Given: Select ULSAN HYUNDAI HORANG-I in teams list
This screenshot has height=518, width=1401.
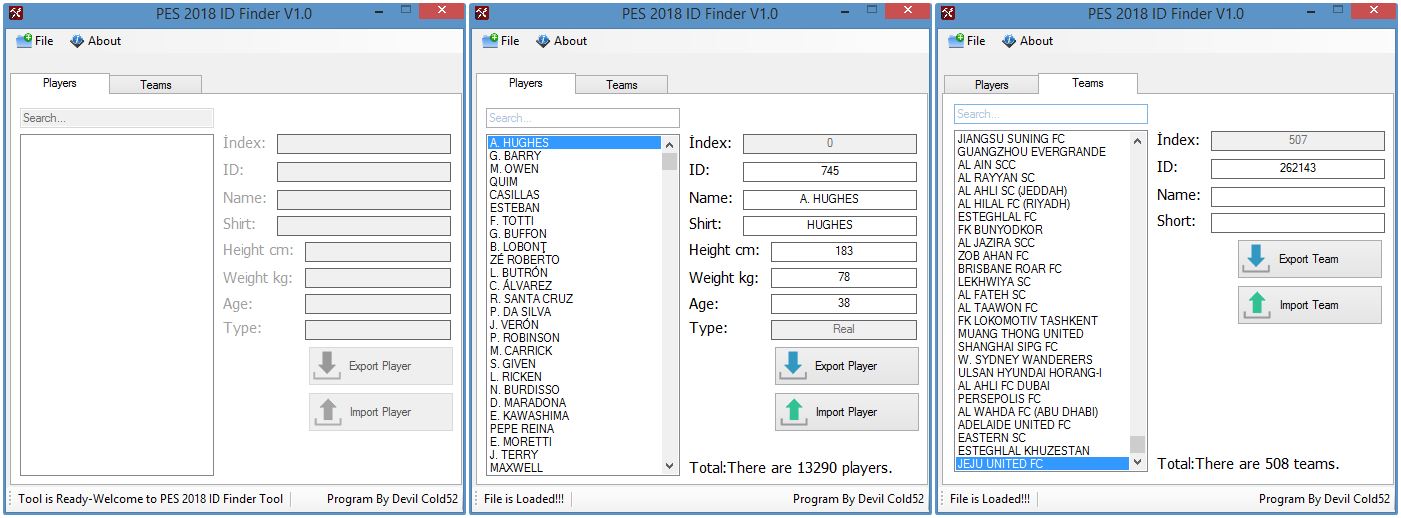Looking at the screenshot, I should tap(1042, 373).
